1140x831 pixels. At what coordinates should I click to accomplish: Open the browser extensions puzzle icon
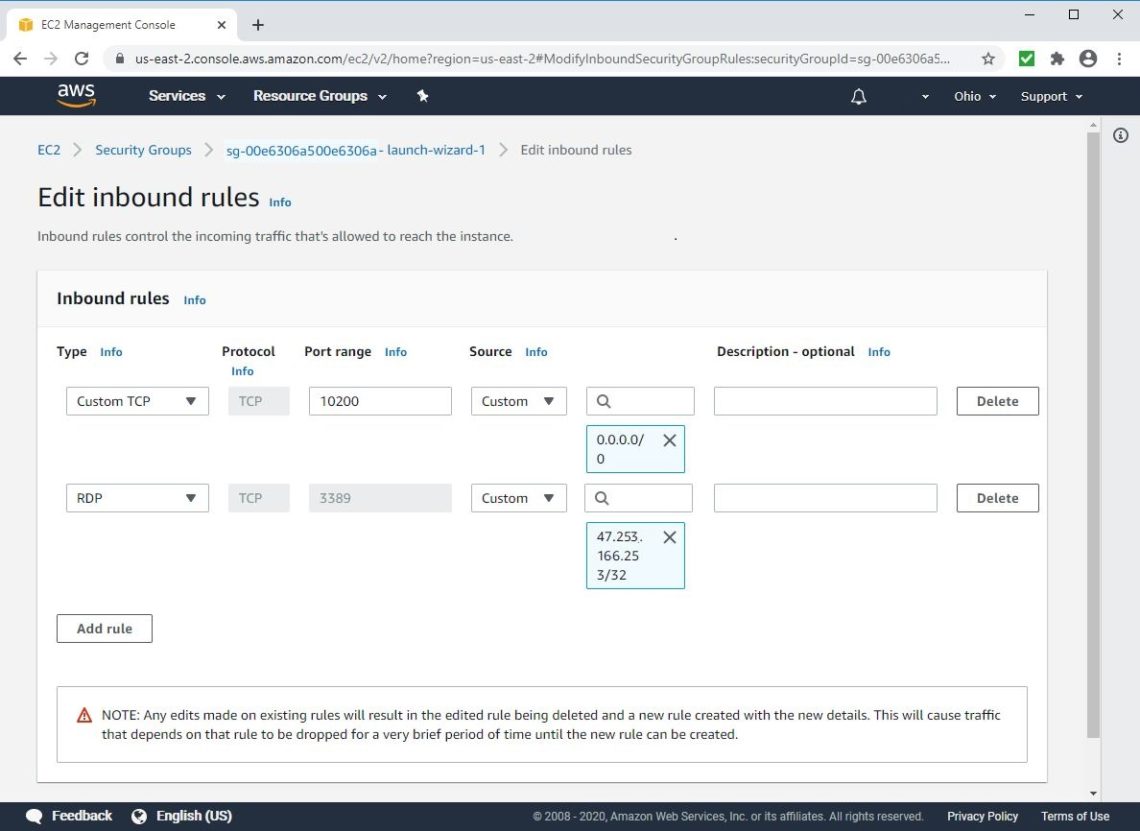[1057, 59]
